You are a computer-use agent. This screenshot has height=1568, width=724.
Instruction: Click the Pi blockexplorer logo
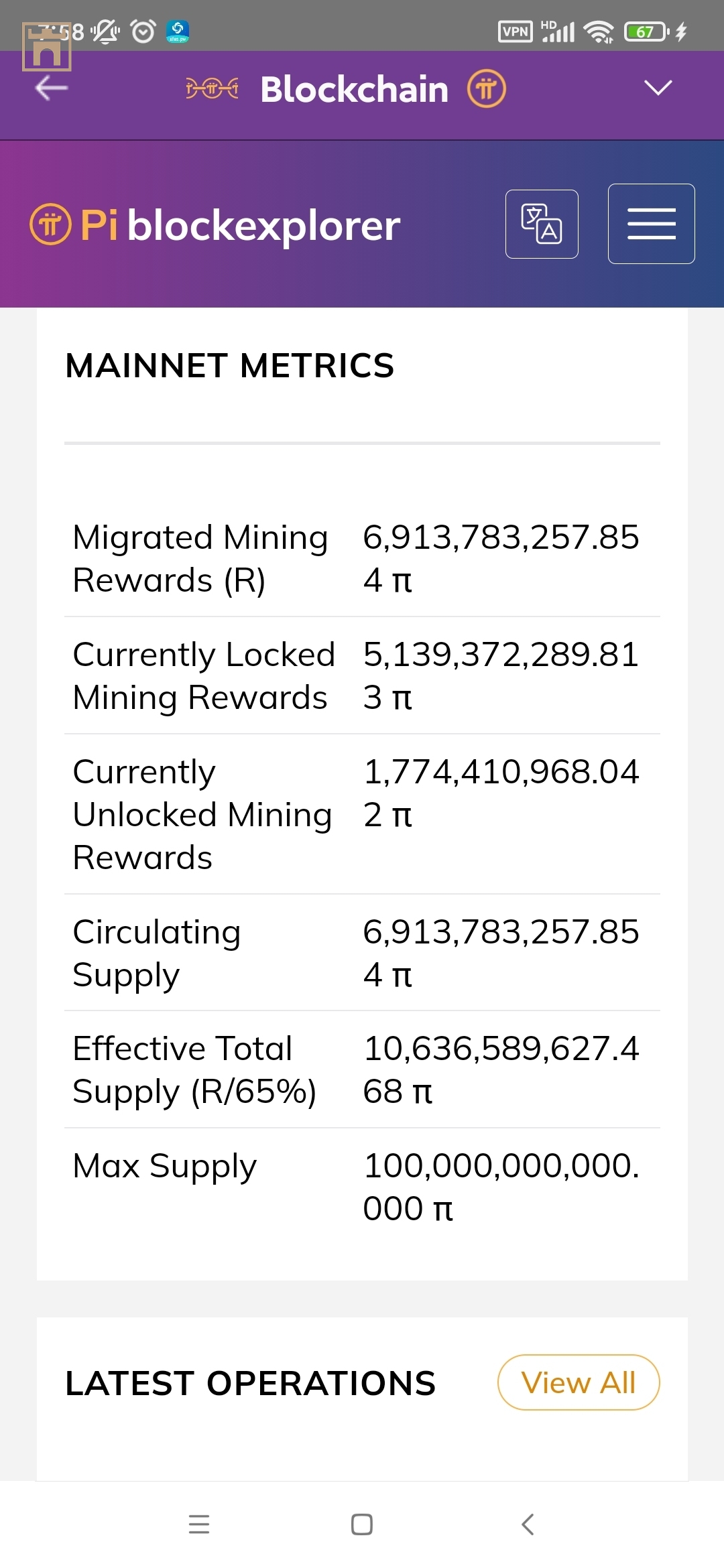215,224
